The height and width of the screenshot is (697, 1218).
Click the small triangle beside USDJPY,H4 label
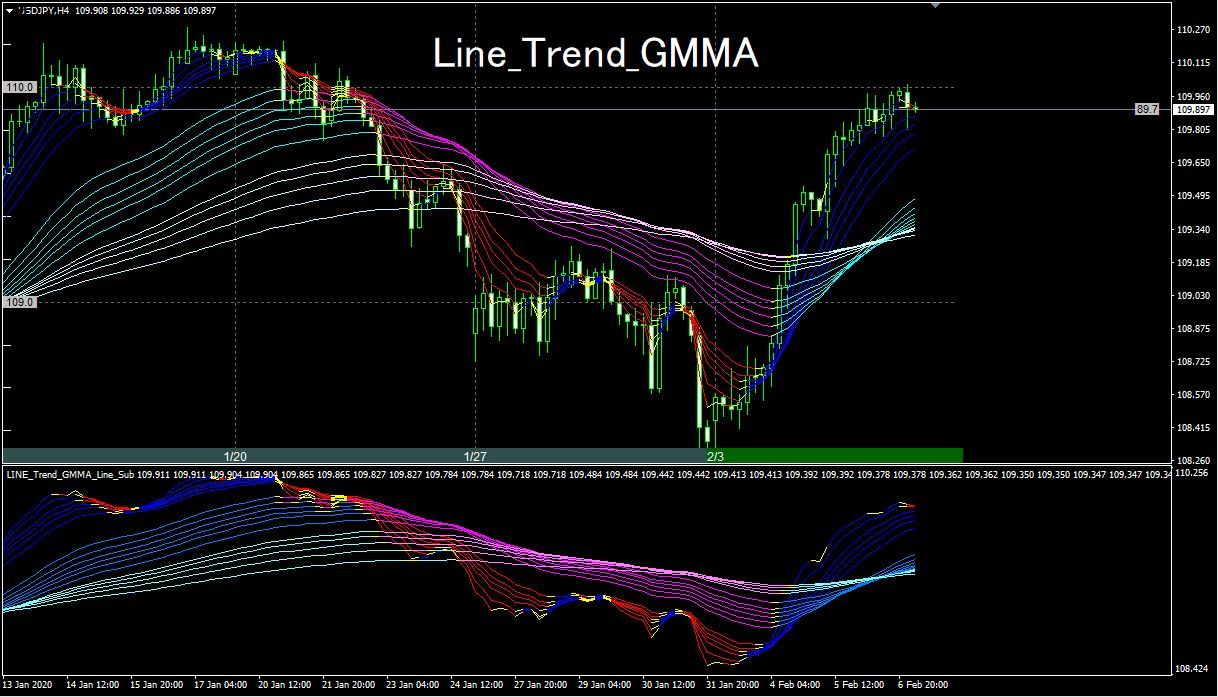(8, 9)
